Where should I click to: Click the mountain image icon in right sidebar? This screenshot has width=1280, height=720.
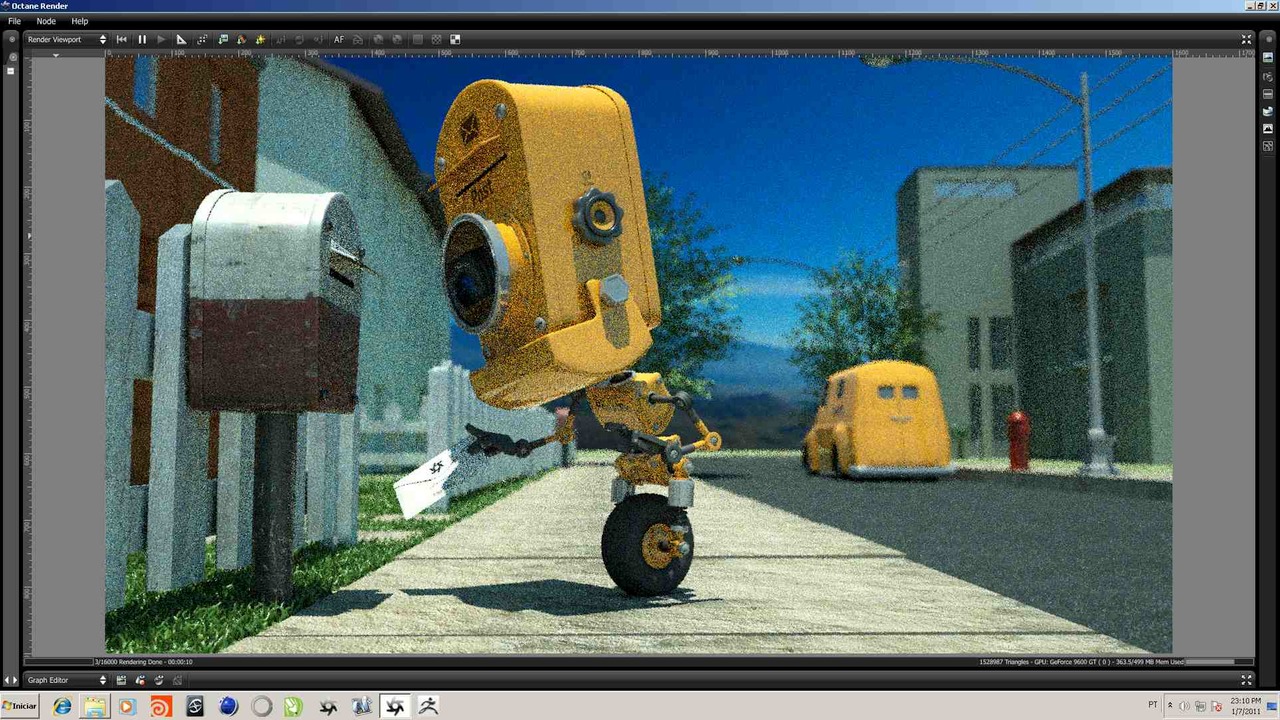click(x=1268, y=128)
